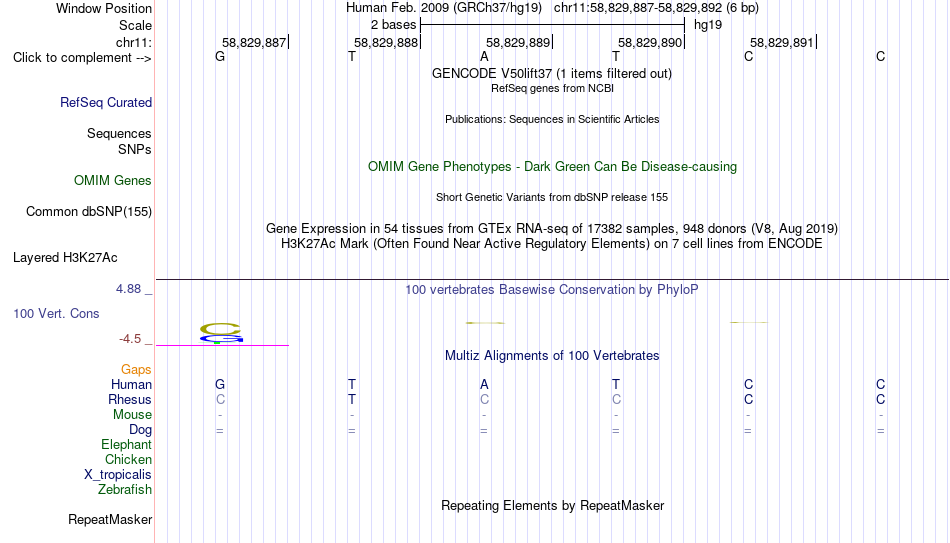Click the Window Position label
Viewport: 950px width, 543px height.
coord(104,9)
